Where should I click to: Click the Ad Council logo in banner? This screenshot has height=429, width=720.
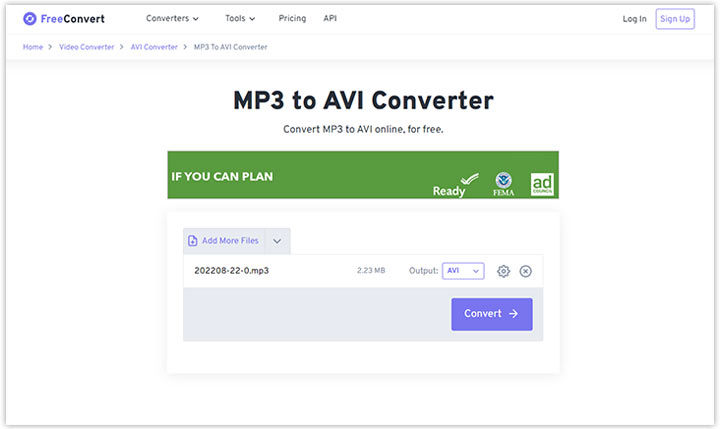pyautogui.click(x=542, y=184)
